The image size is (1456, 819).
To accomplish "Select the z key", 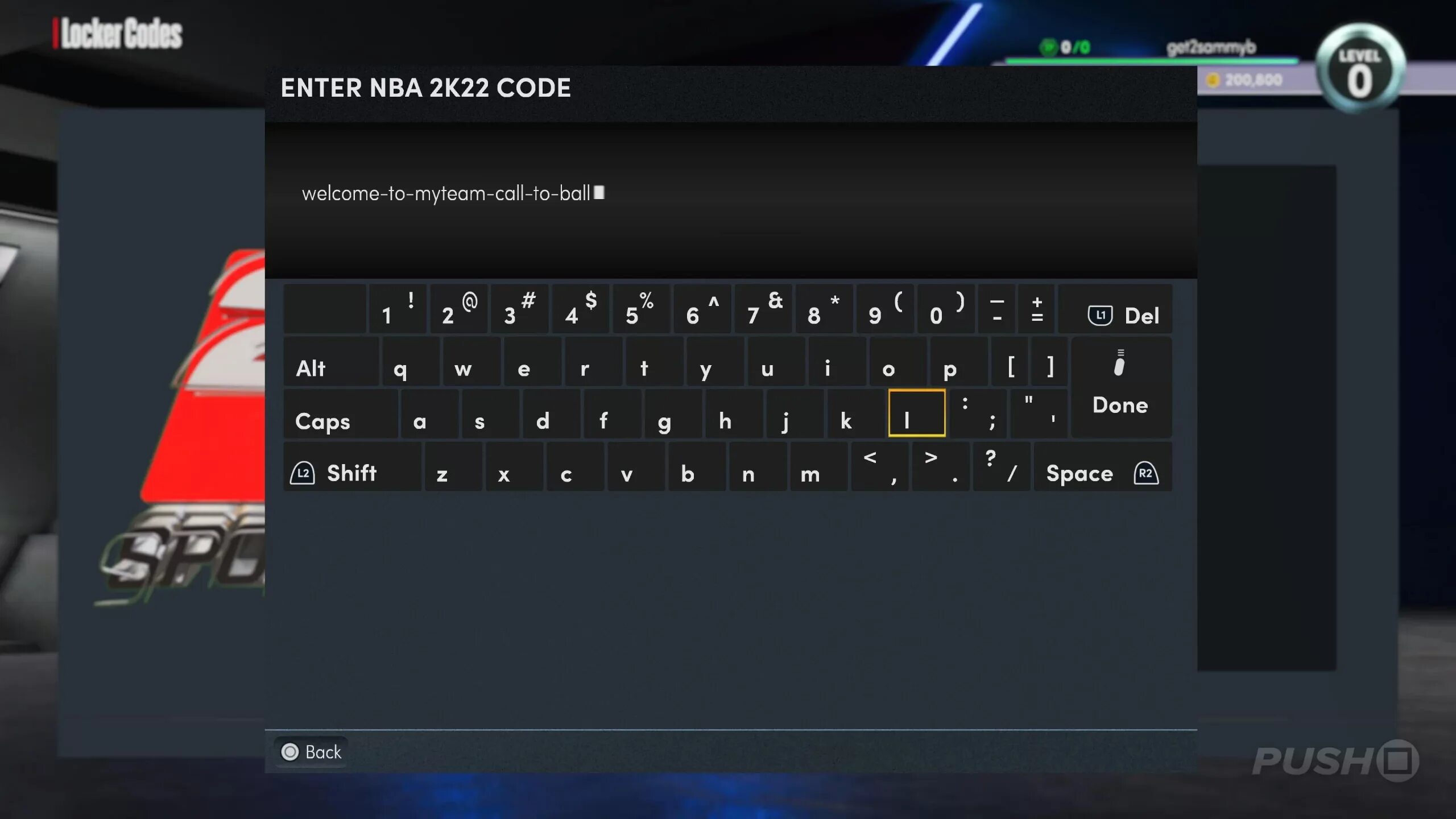I will pos(453,466).
